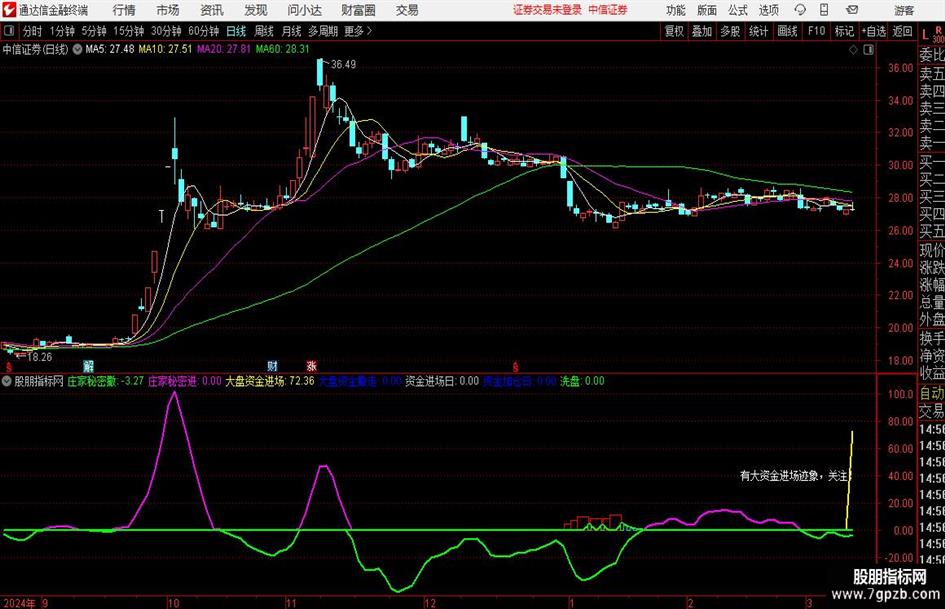
Task: Open the mail envelope icon
Action: (852, 10)
